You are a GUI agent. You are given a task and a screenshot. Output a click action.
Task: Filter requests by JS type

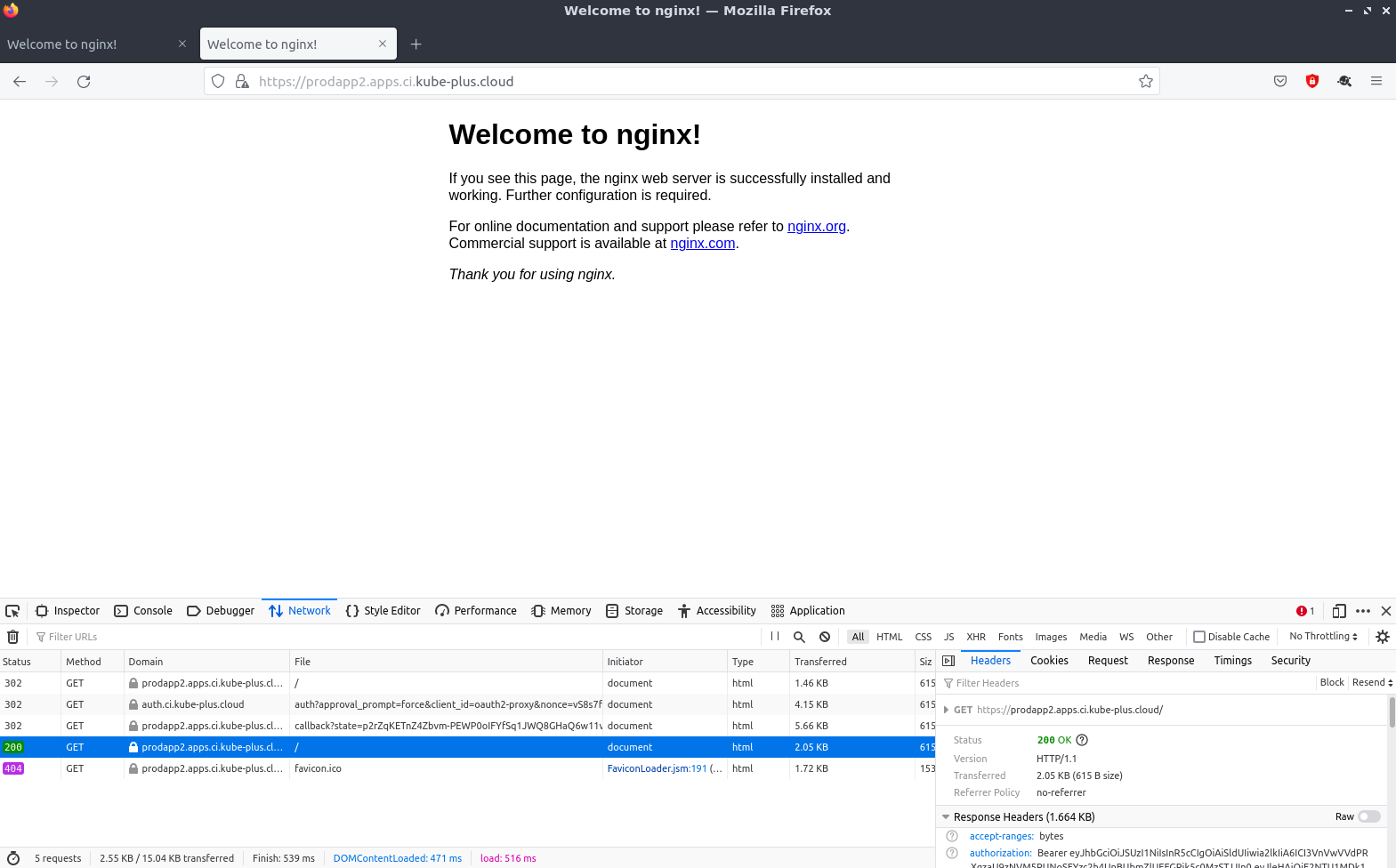point(949,637)
